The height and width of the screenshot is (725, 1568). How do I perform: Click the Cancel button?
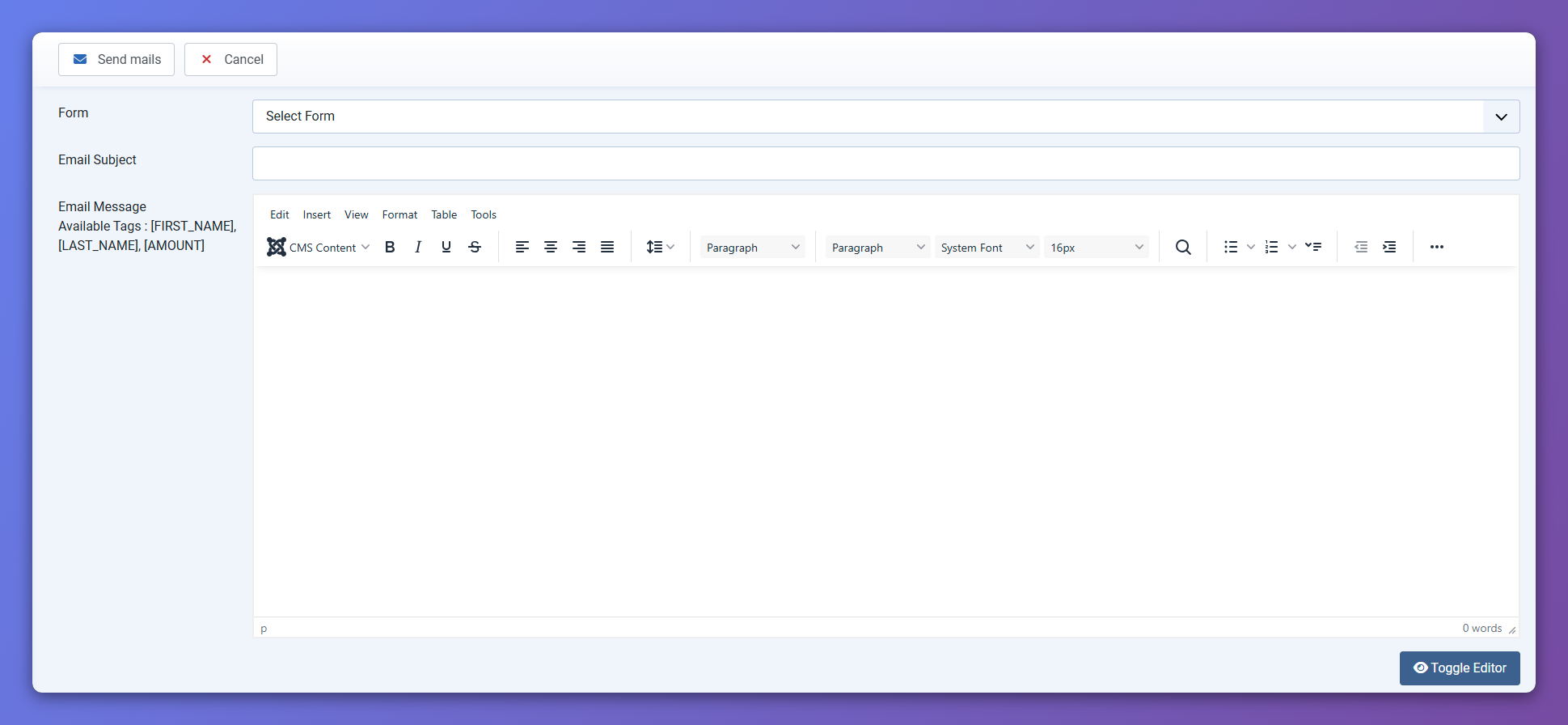coord(230,60)
